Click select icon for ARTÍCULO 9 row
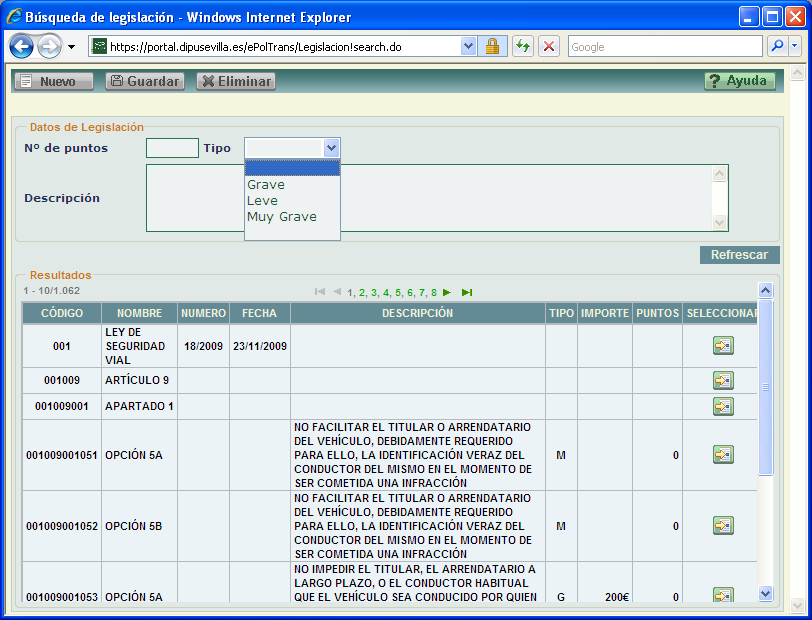 (x=722, y=380)
